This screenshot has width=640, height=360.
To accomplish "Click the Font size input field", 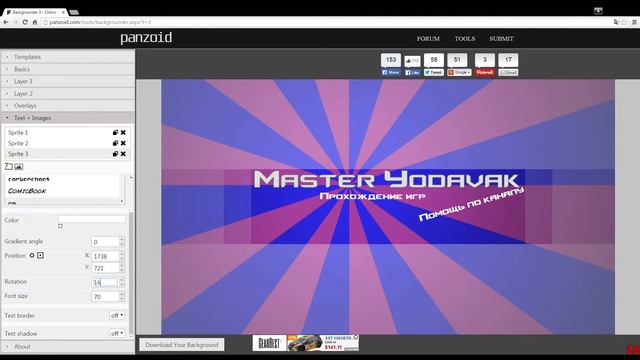I will [x=105, y=297].
